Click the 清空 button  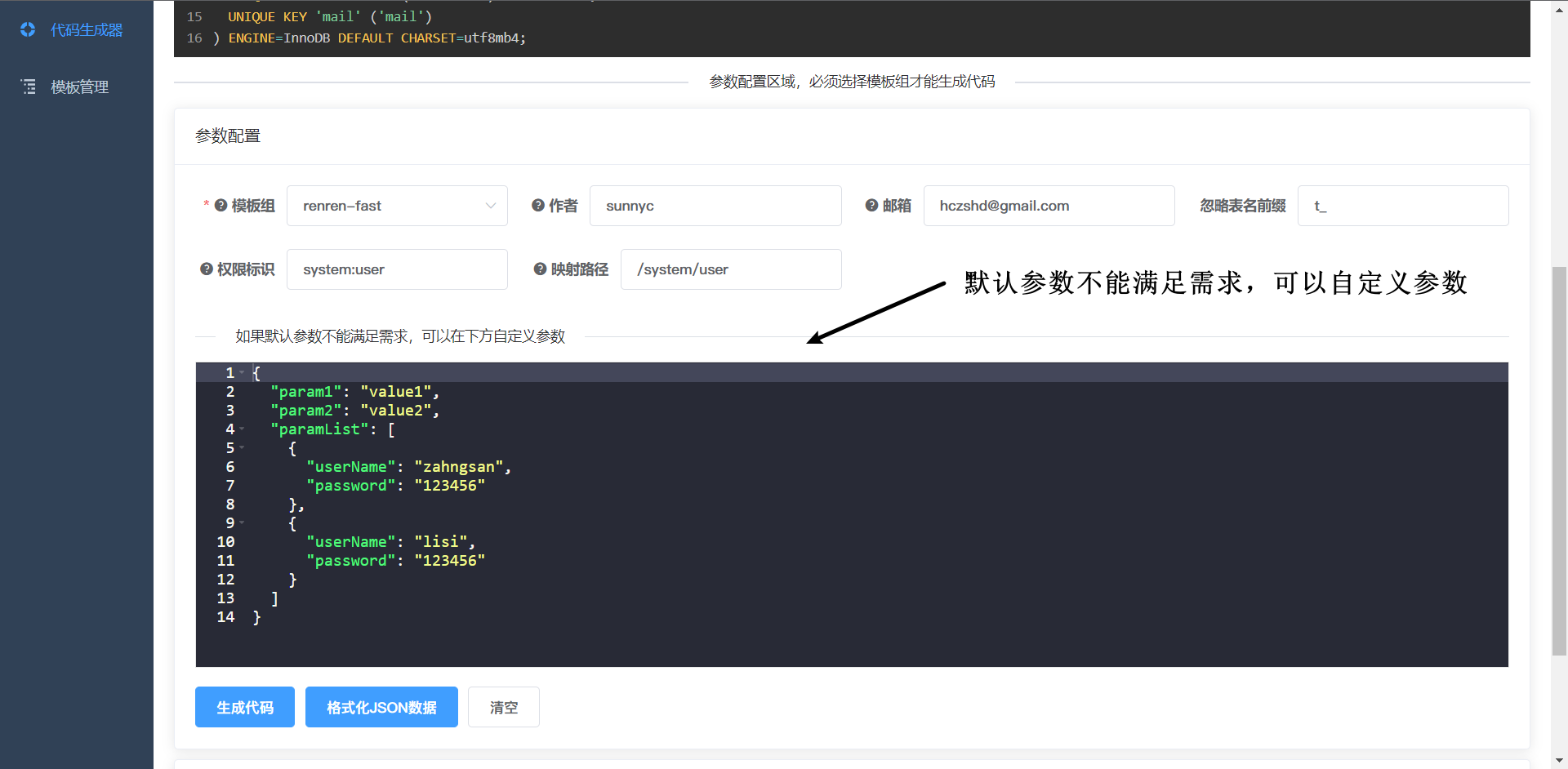point(504,707)
